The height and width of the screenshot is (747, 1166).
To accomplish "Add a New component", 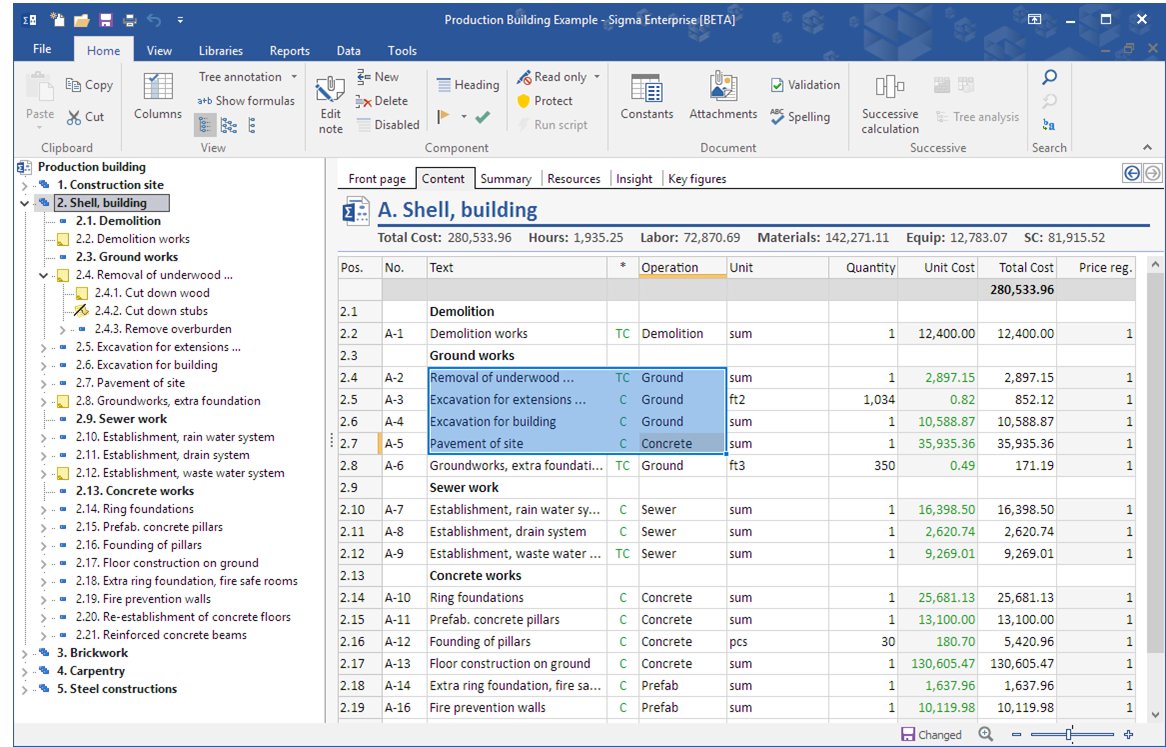I will (378, 77).
